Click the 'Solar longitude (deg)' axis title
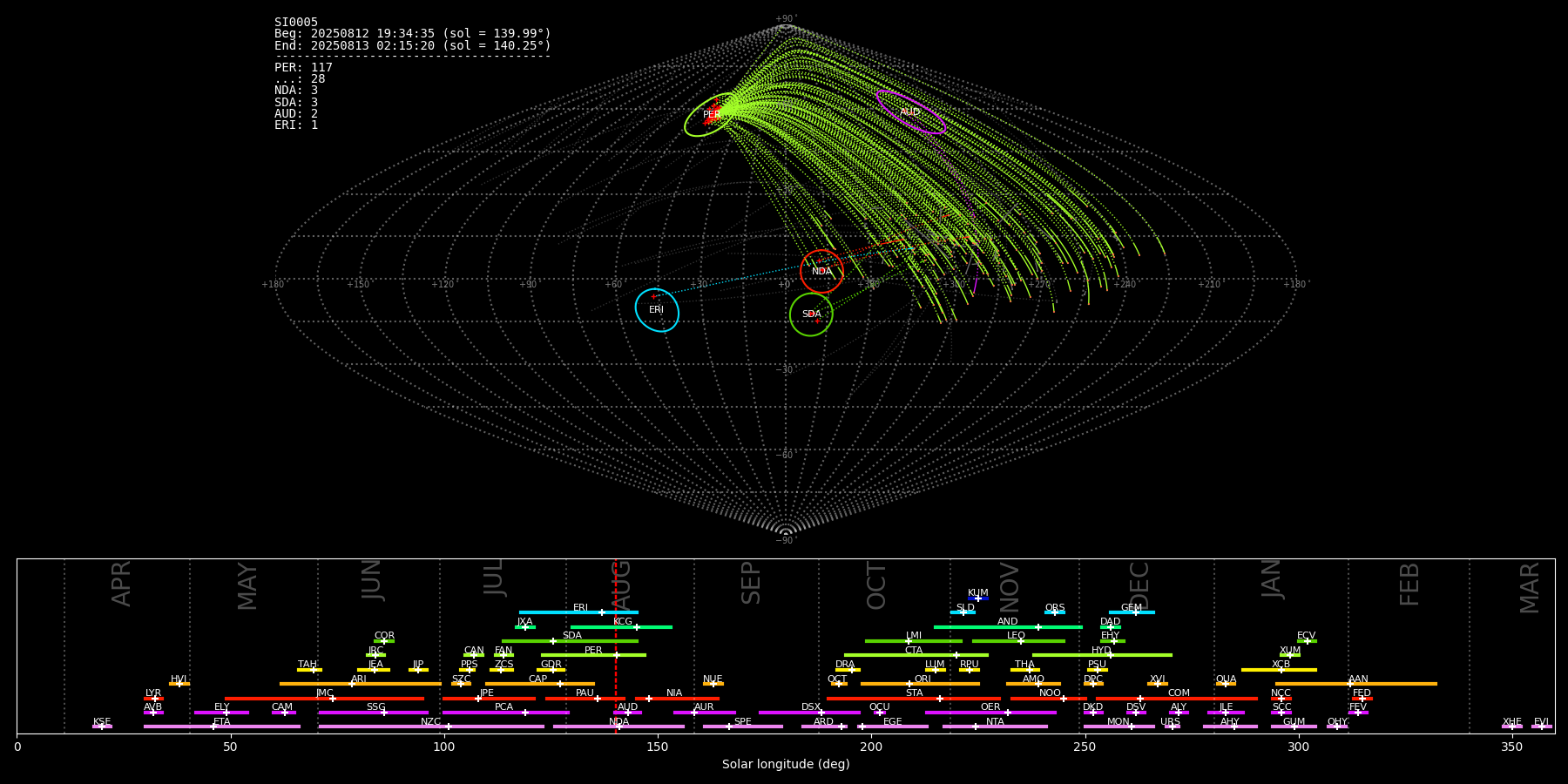 786,764
